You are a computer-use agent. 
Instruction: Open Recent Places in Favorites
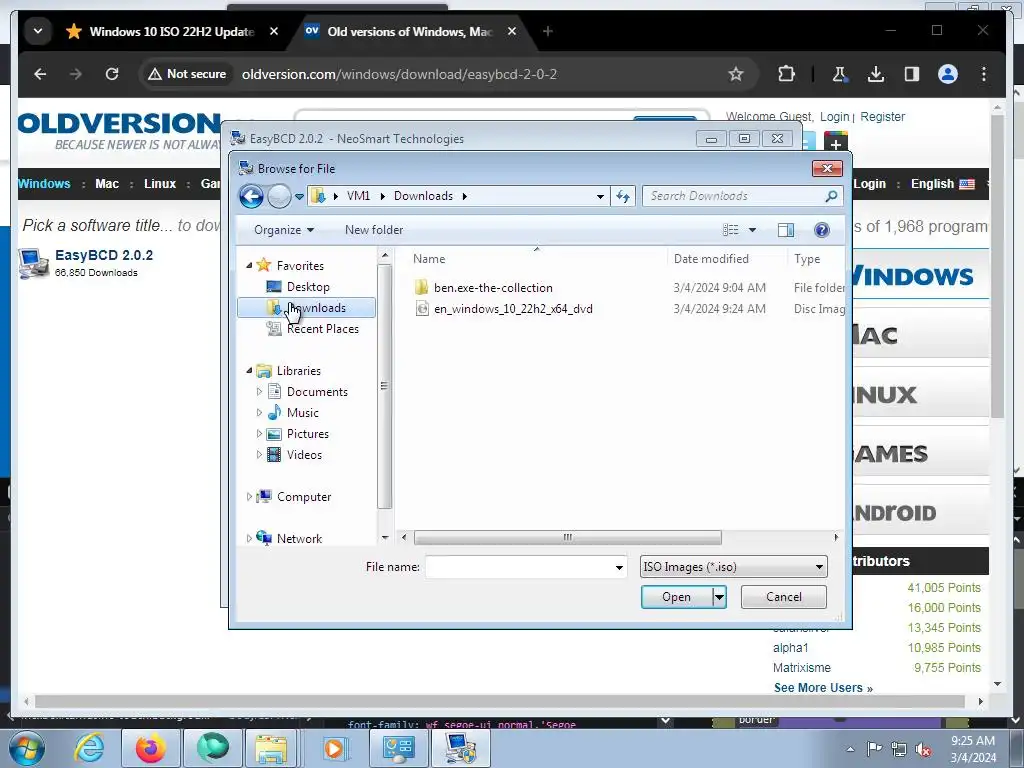pos(323,329)
